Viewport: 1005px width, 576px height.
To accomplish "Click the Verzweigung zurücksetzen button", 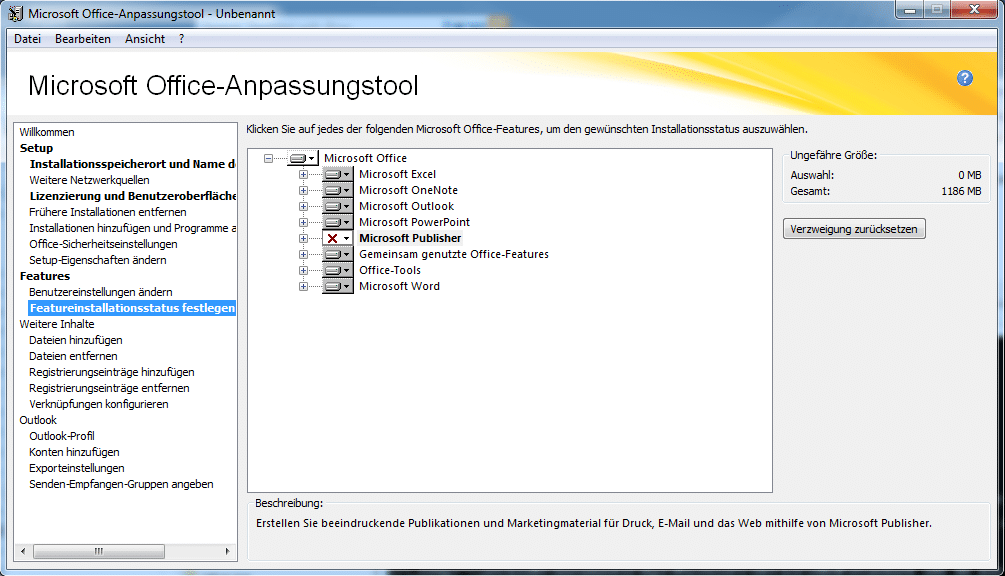I will tap(854, 229).
